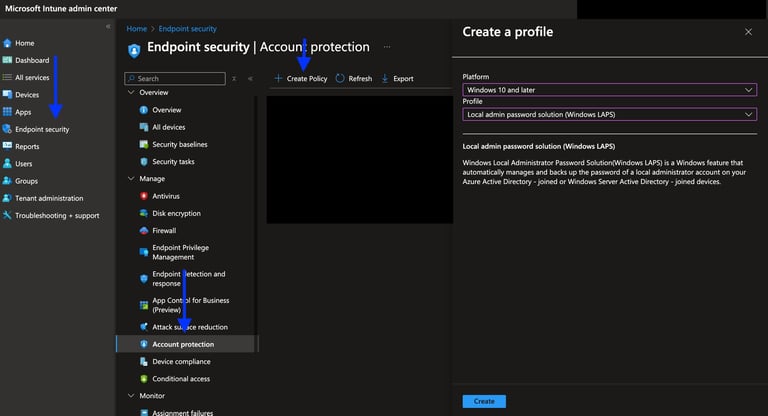The image size is (768, 416).
Task: Open Security baselines icon item
Action: tap(144, 144)
